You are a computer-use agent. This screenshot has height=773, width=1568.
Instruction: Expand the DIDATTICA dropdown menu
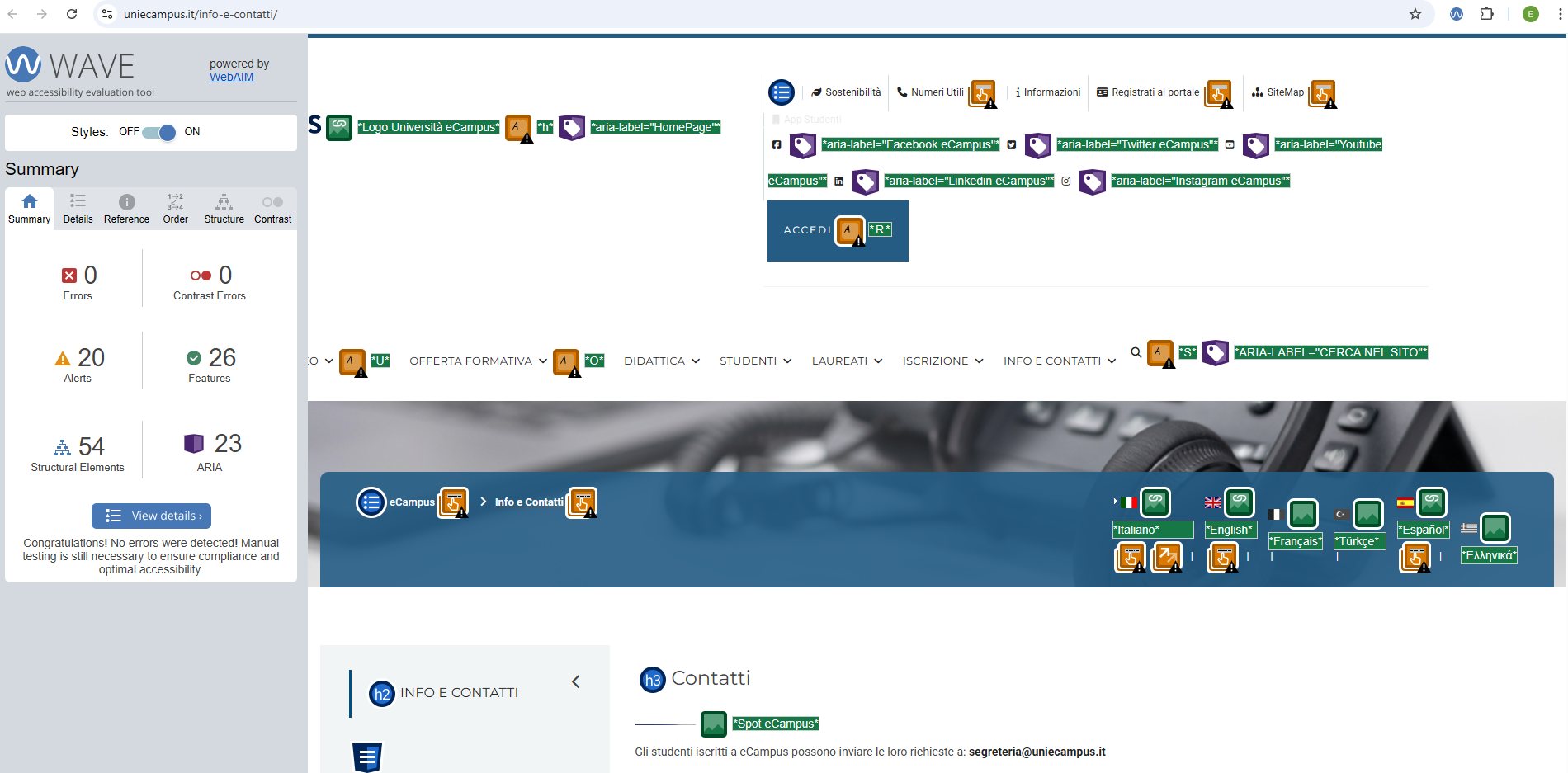[661, 361]
